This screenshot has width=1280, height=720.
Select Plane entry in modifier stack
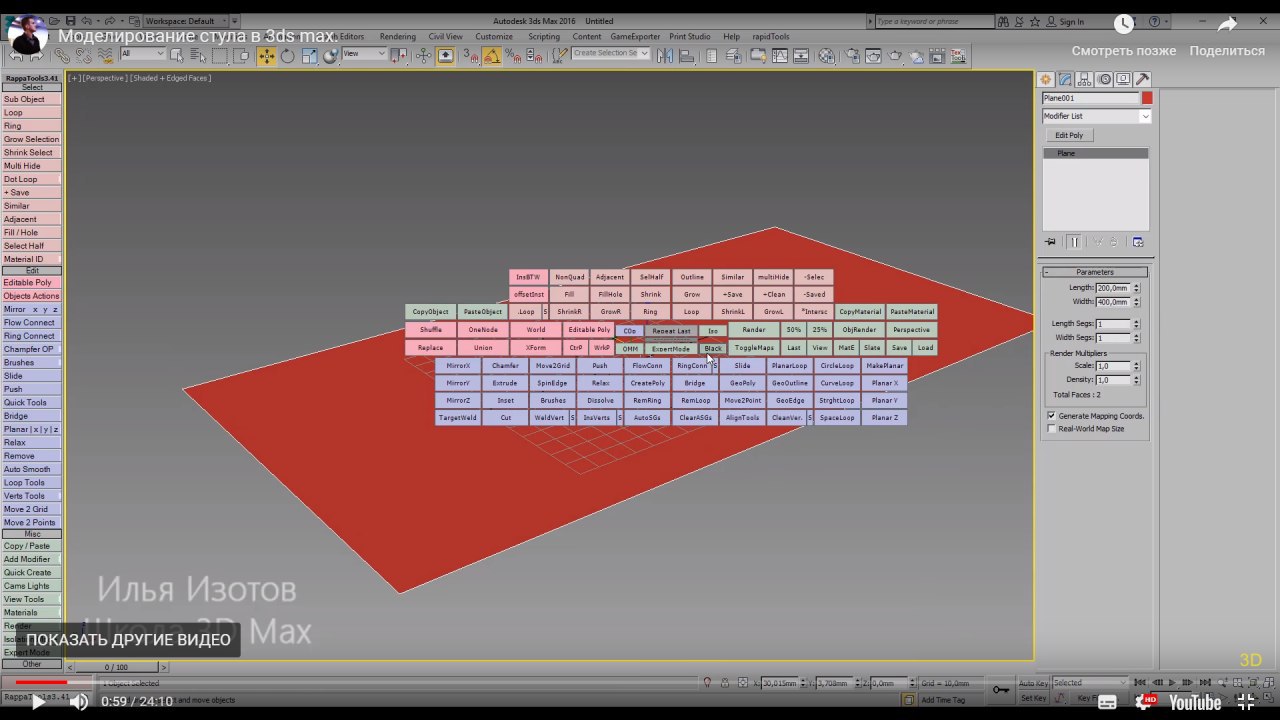[1096, 153]
